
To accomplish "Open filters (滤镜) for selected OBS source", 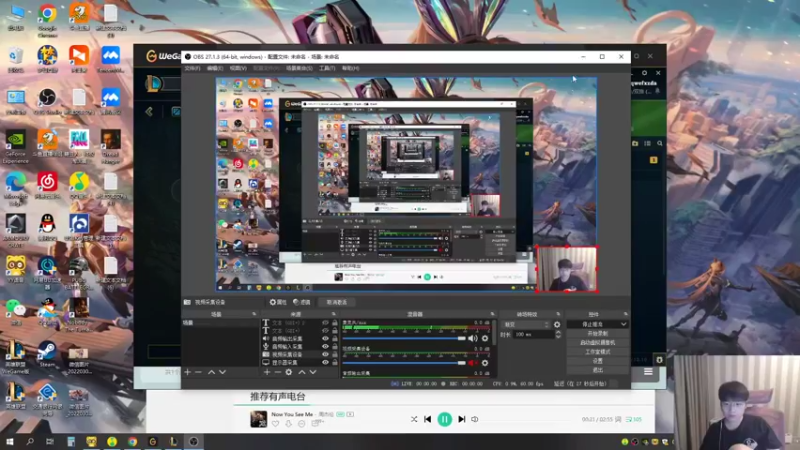I will [x=302, y=302].
